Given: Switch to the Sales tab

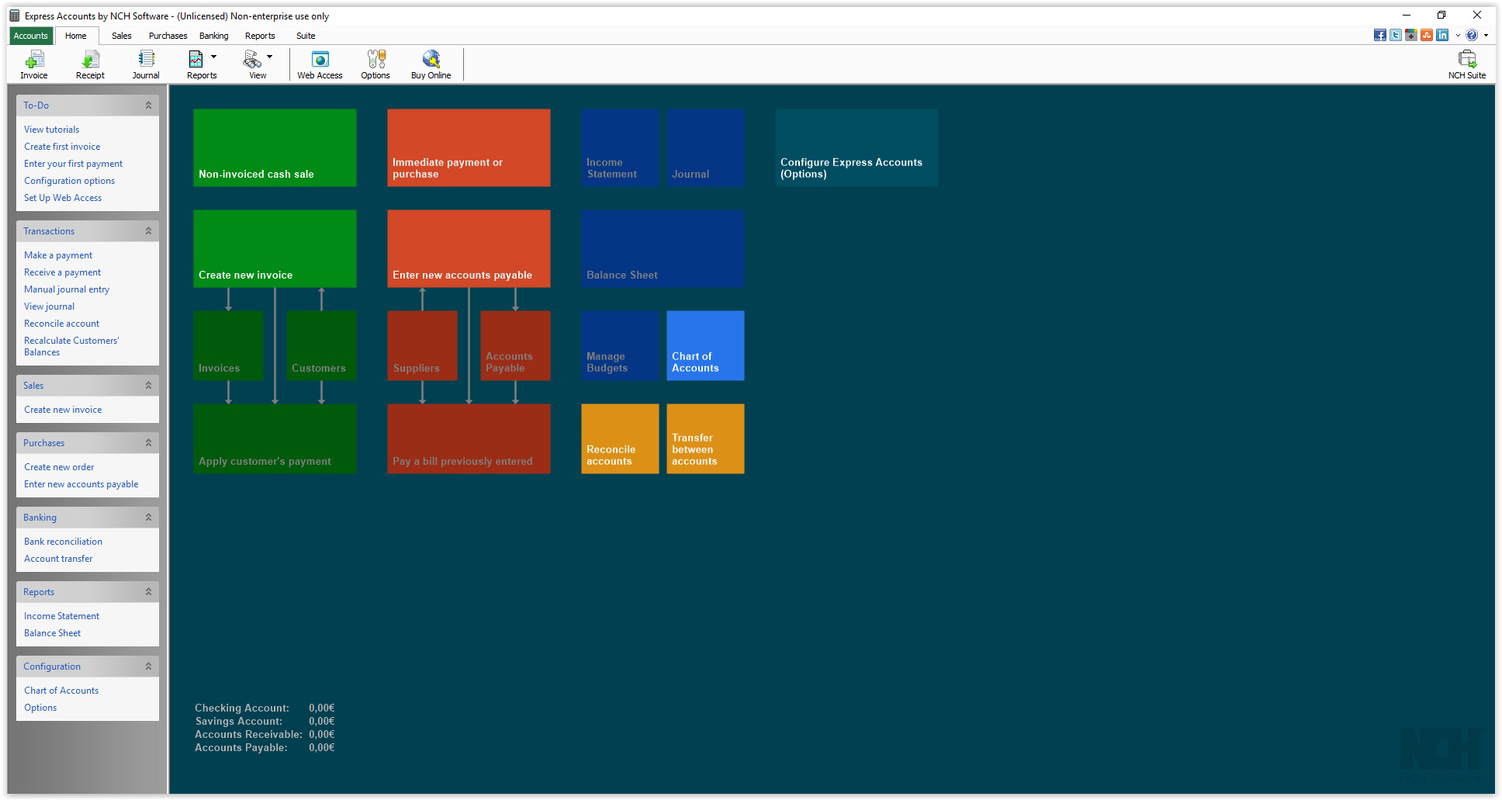Looking at the screenshot, I should [x=122, y=35].
